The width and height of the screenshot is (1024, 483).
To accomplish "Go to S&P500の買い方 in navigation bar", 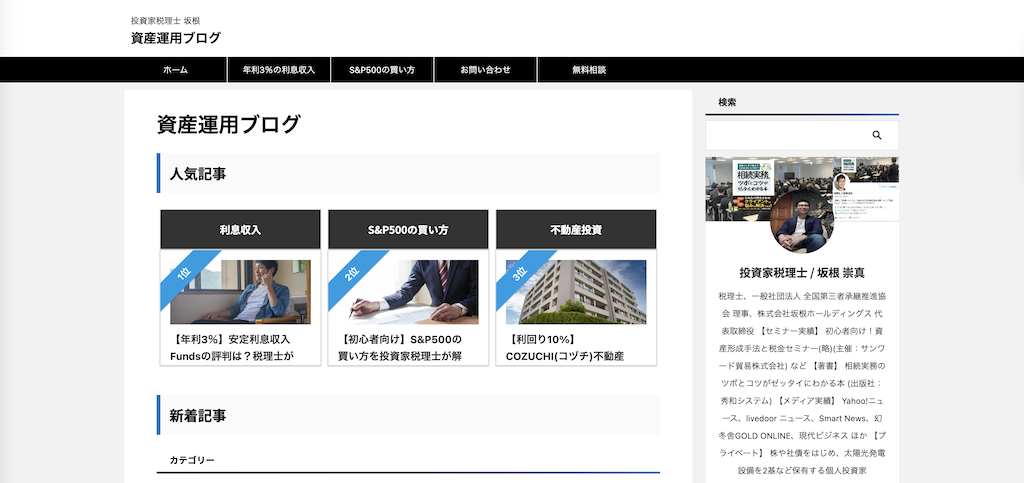I will 382,70.
